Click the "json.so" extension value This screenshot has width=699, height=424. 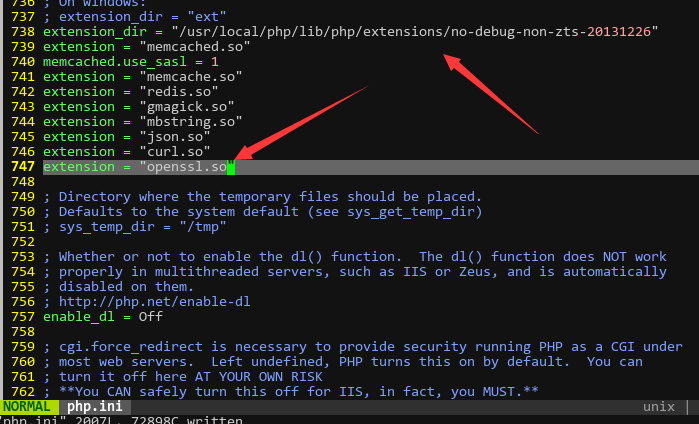174,136
